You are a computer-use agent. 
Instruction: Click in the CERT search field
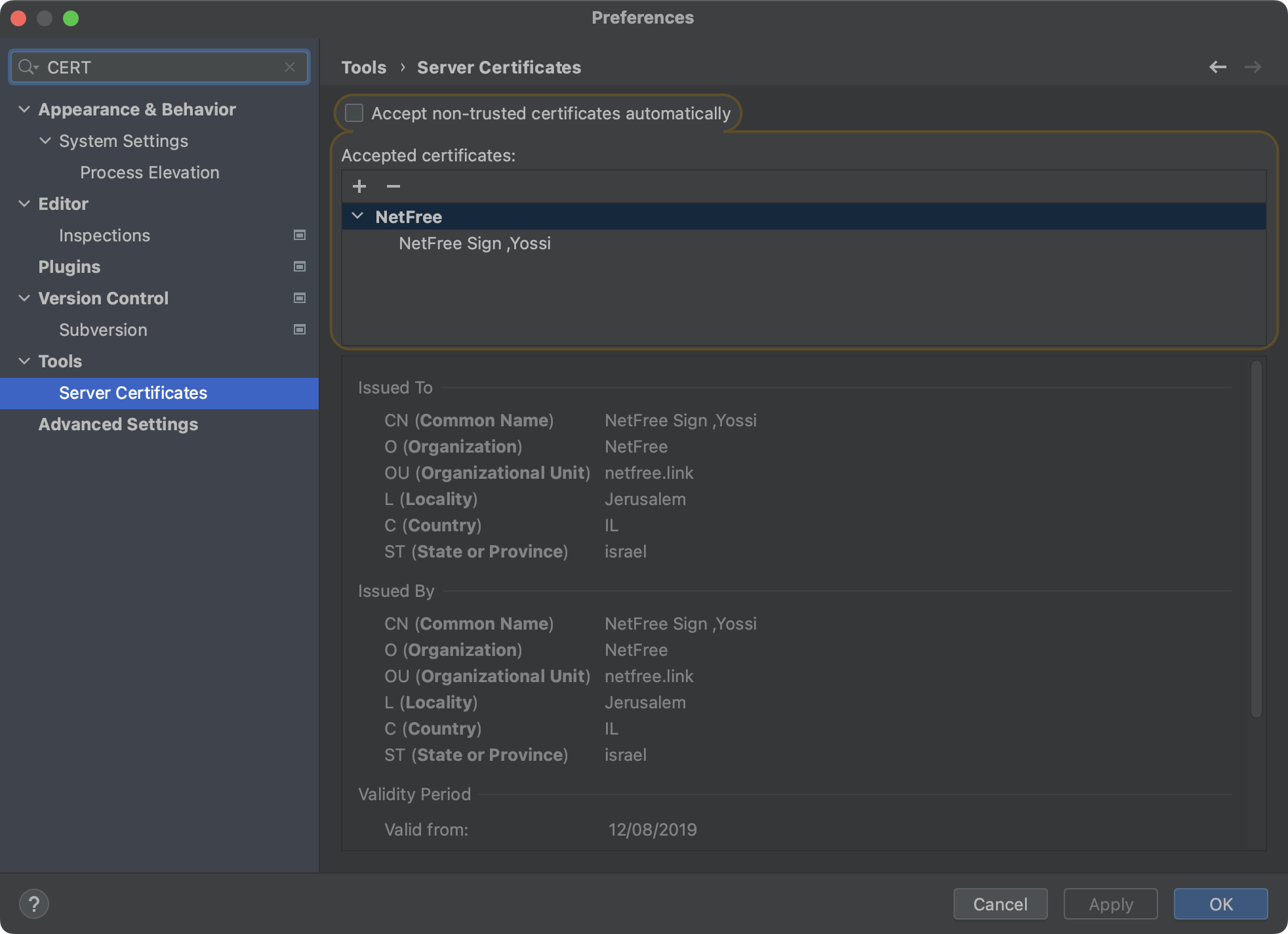click(159, 67)
